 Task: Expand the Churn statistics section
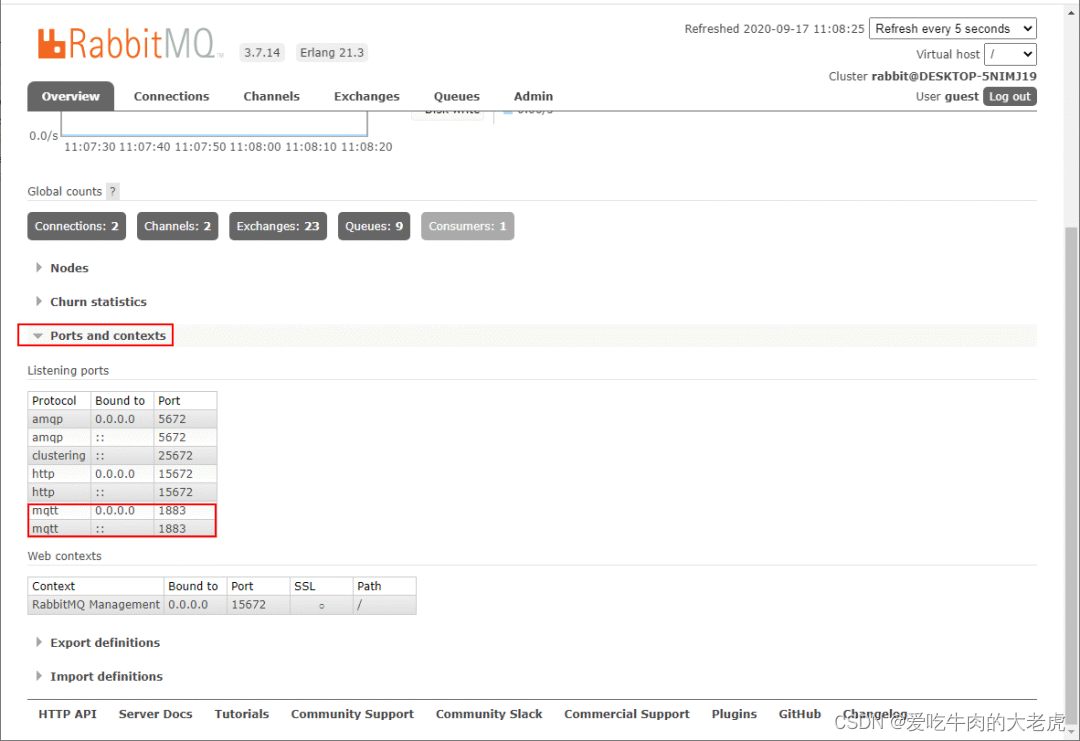point(98,302)
